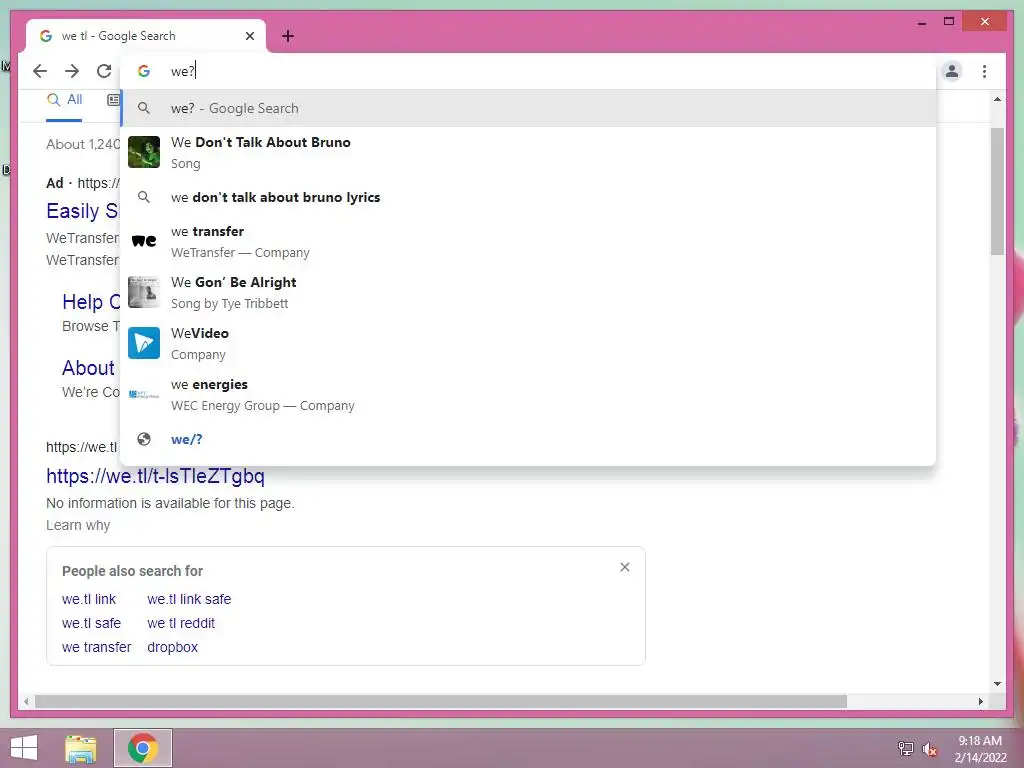Screen dimensions: 1024x768
Task: Minimize the Chrome window
Action: [x=921, y=22]
